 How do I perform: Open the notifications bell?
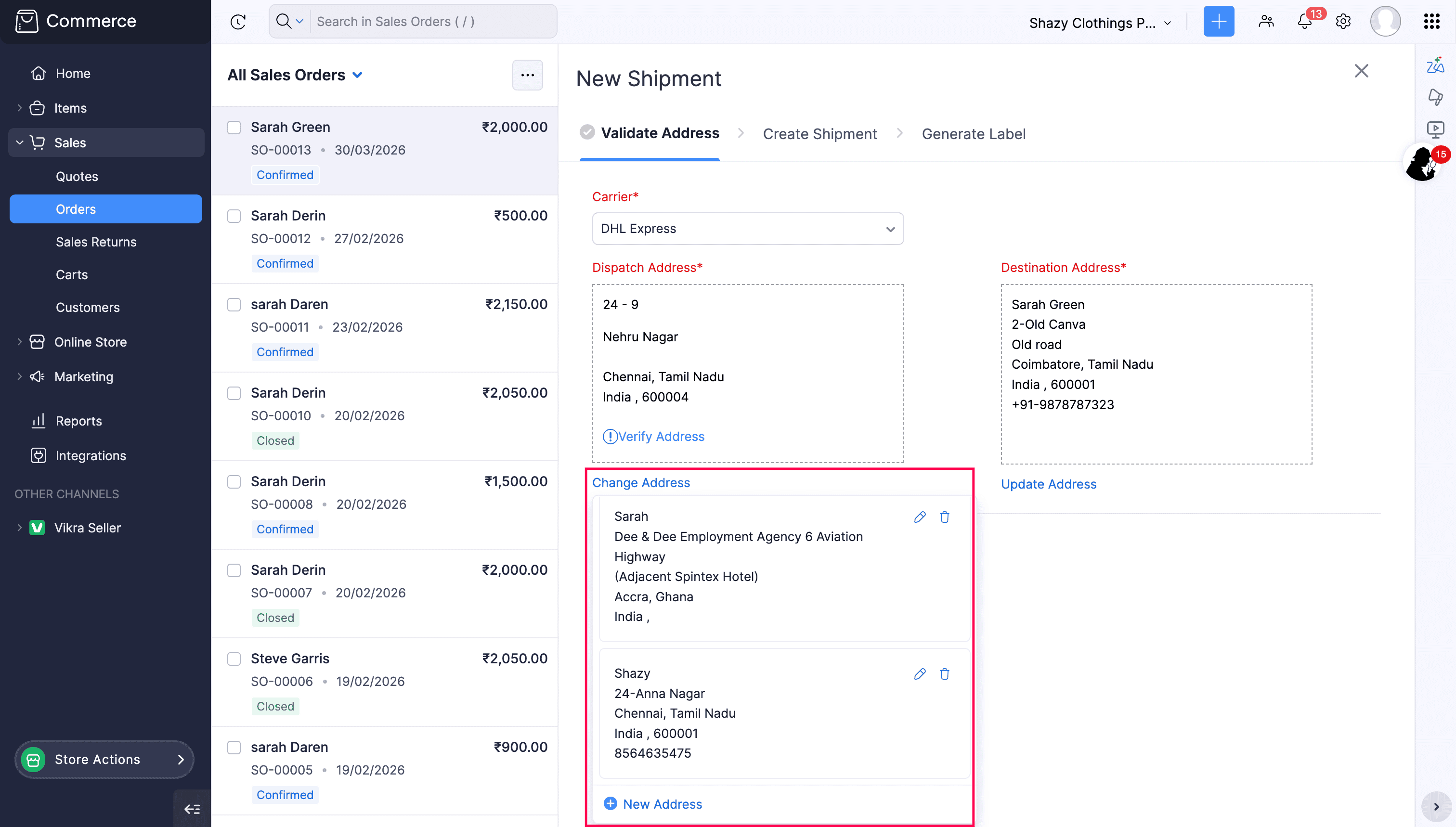click(x=1304, y=22)
